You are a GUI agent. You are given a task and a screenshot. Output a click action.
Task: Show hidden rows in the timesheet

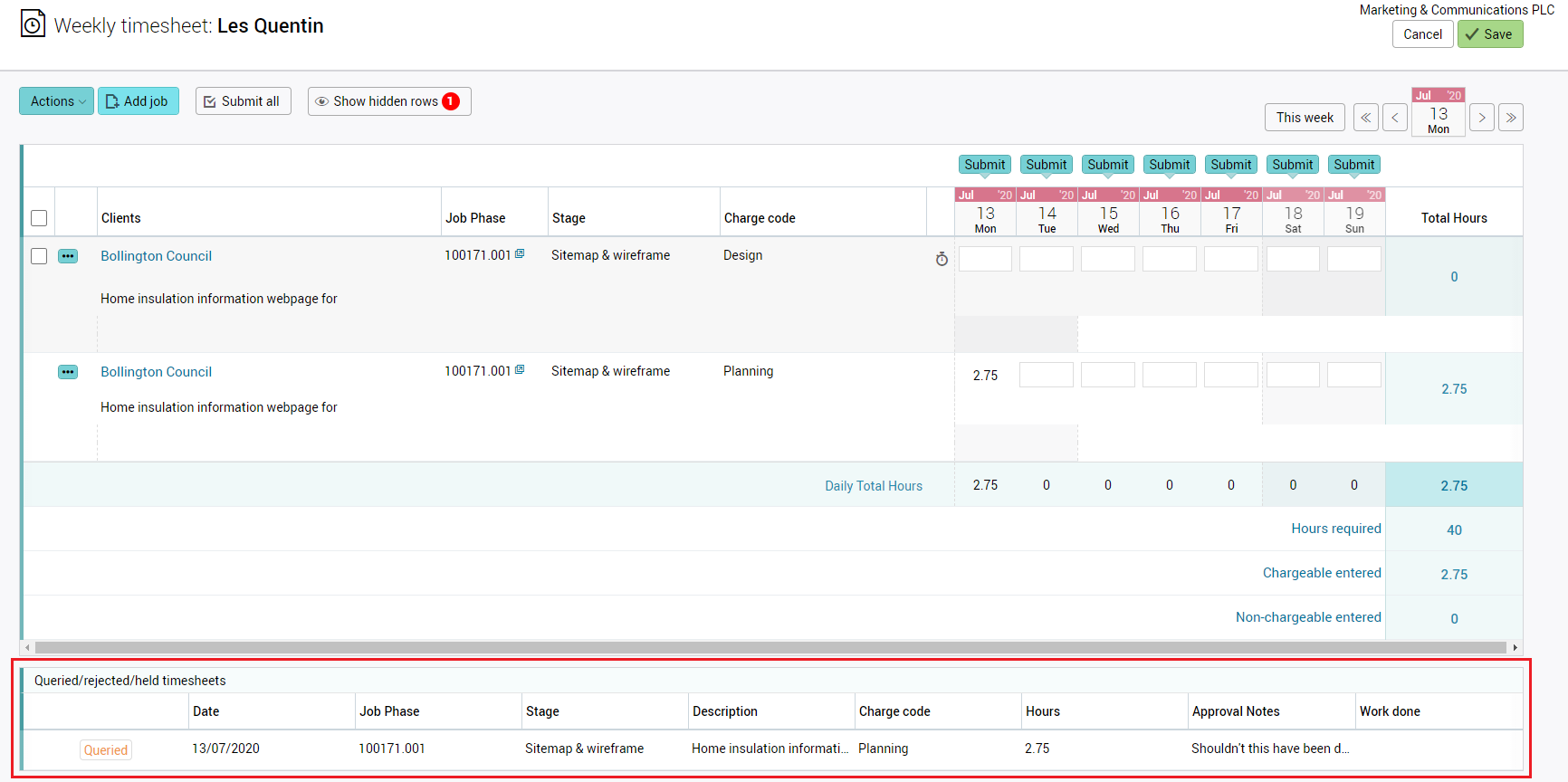tap(388, 101)
